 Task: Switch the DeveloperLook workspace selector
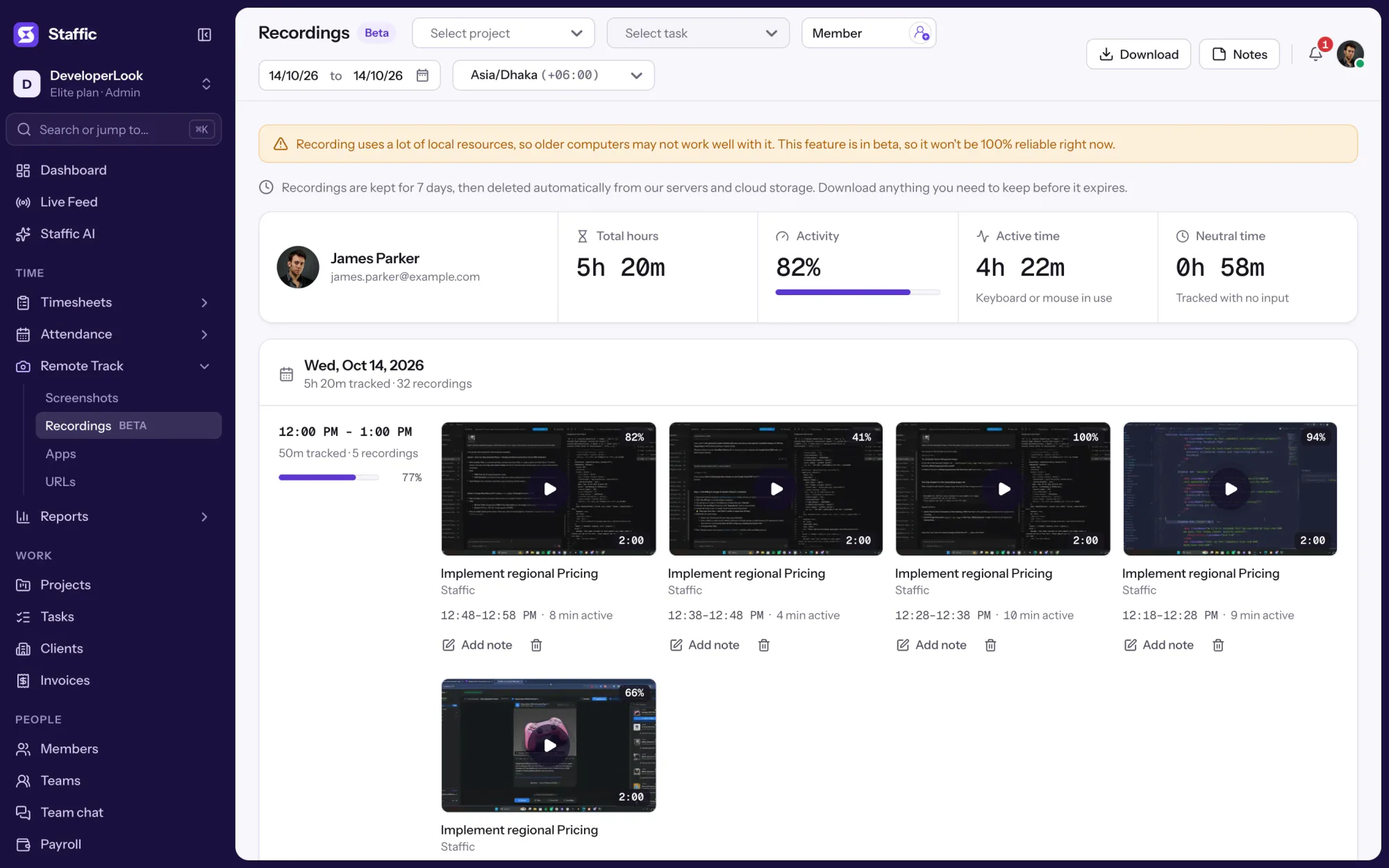tap(113, 84)
